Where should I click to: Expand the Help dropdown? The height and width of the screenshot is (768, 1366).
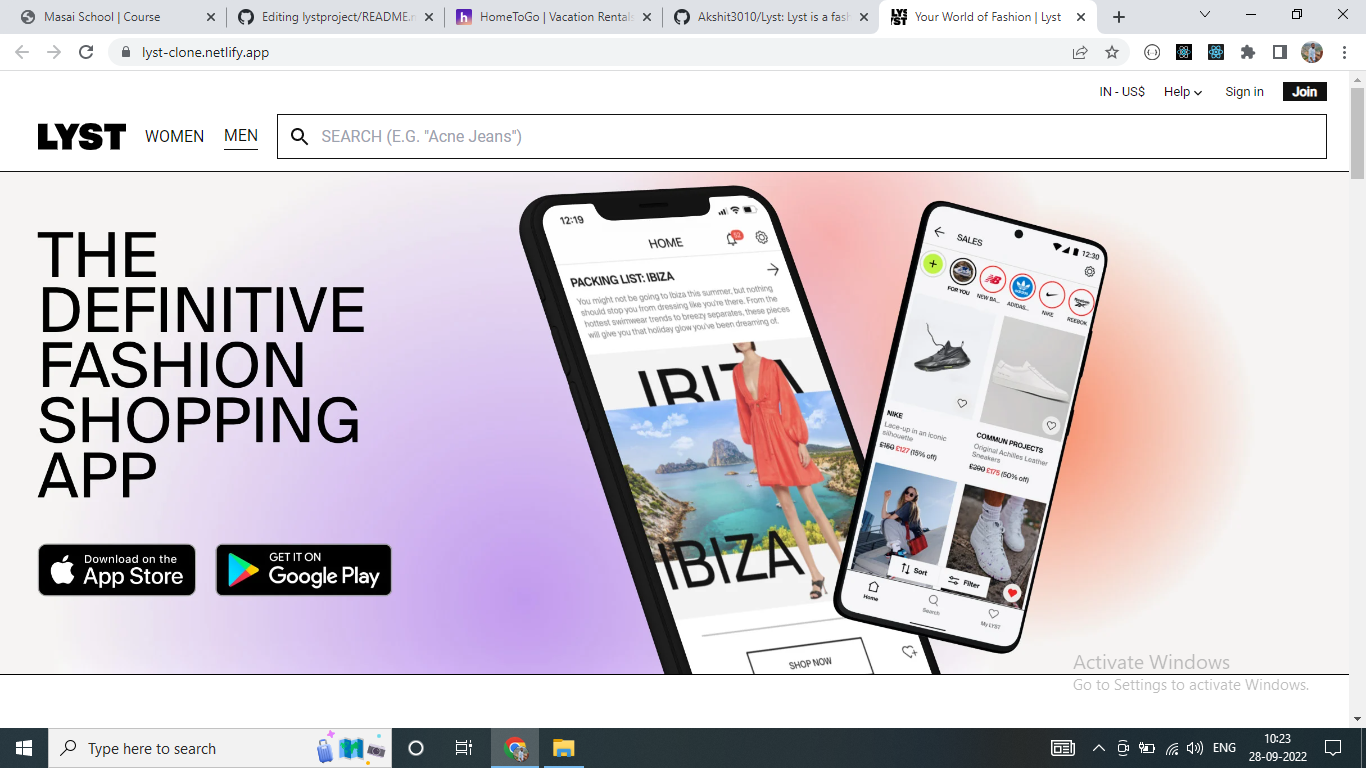[x=1182, y=92]
